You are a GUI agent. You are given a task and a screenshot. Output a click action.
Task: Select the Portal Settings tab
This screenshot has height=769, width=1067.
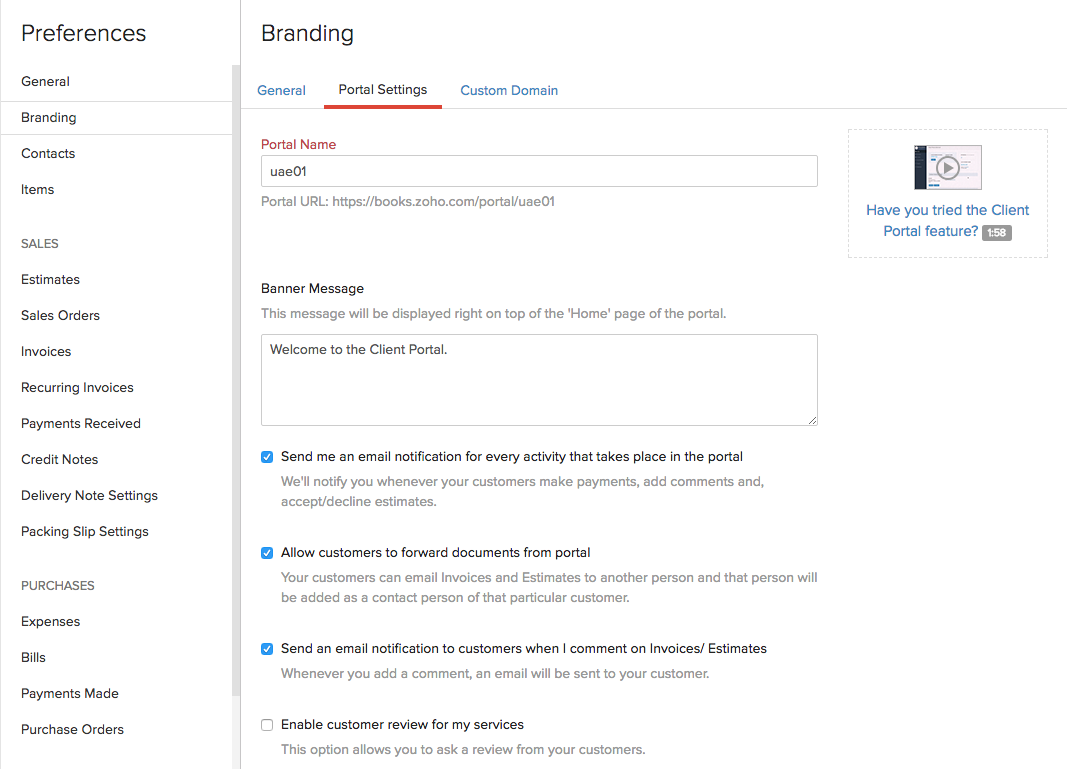coord(383,89)
